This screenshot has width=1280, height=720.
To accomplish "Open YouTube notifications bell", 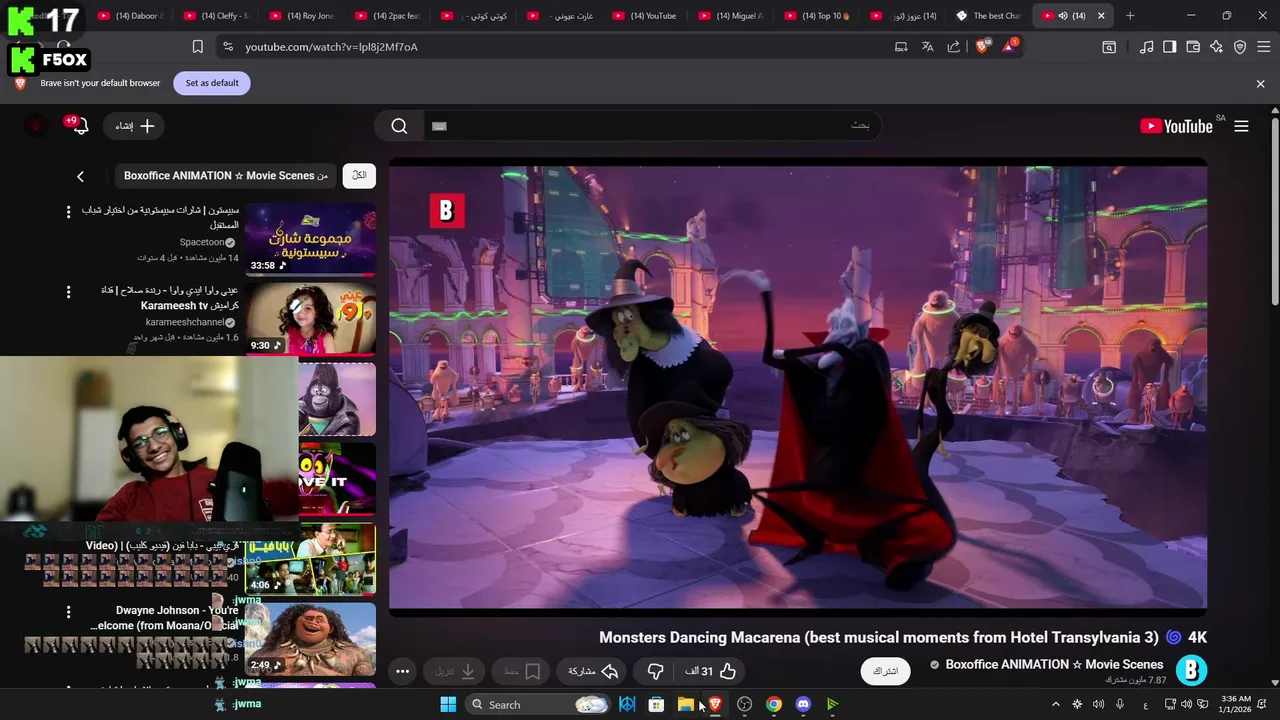I will [78, 125].
